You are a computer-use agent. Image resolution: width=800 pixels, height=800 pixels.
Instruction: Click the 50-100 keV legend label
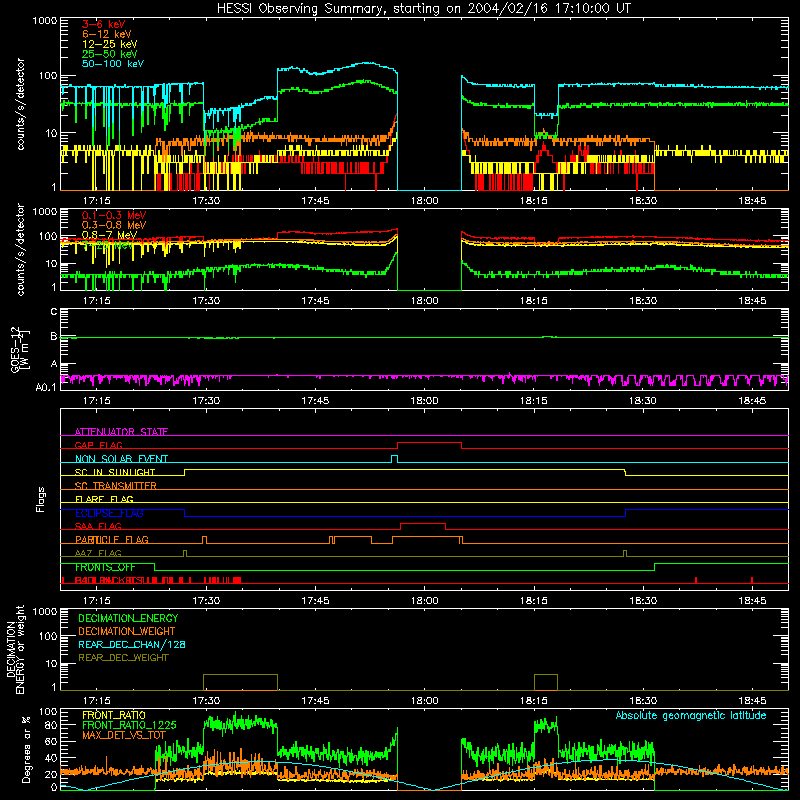pyautogui.click(x=113, y=64)
